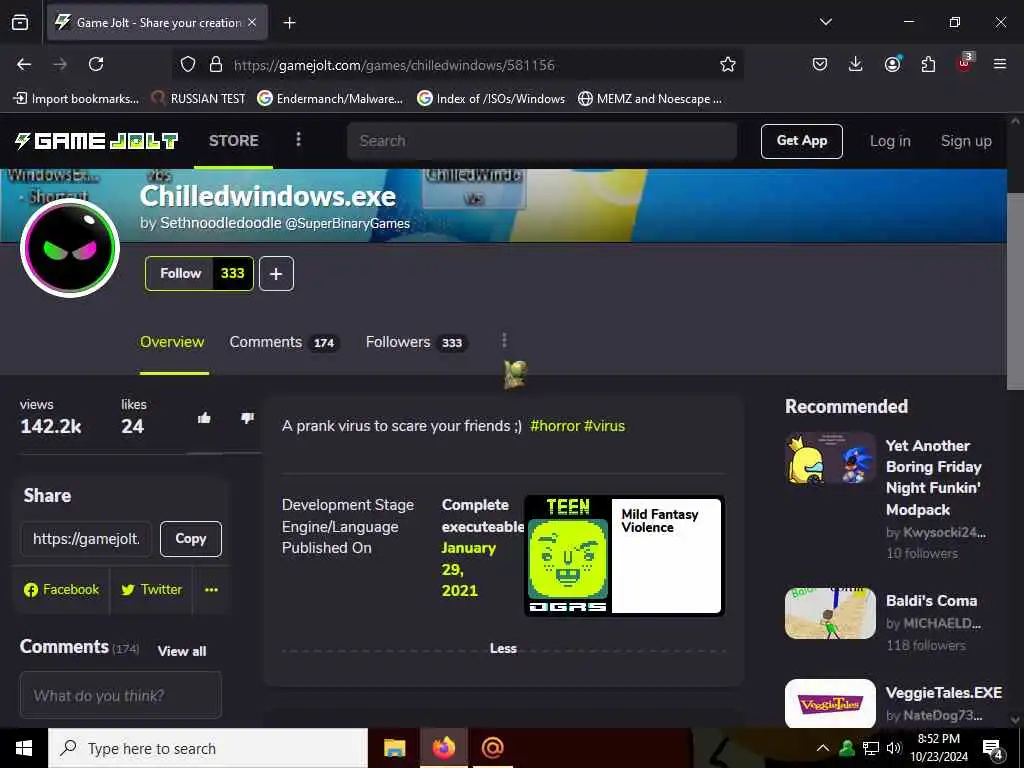Open the Firefox account icon
Image resolution: width=1024 pixels, height=768 pixels.
coord(892,64)
